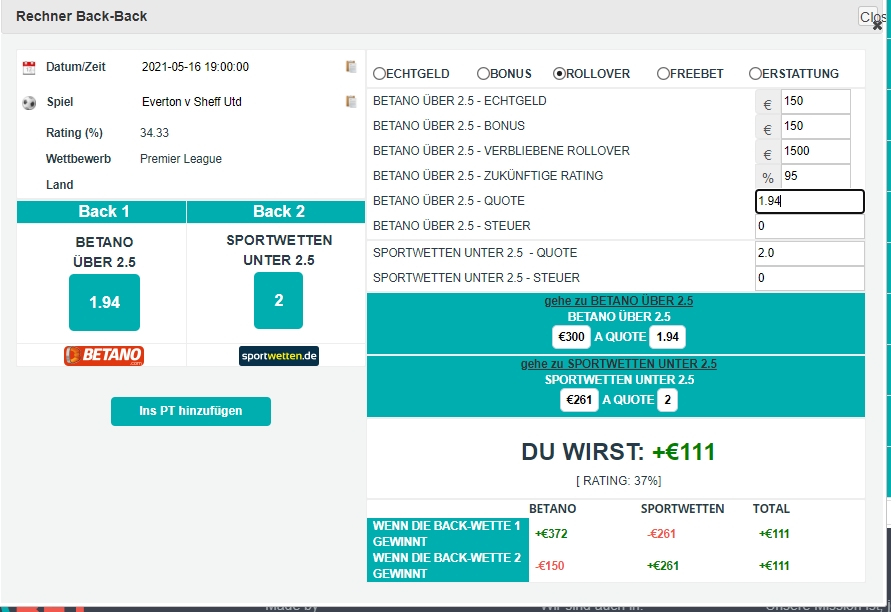
Task: Copy the match name Everton v Sheff Utd
Action: pyautogui.click(x=351, y=102)
